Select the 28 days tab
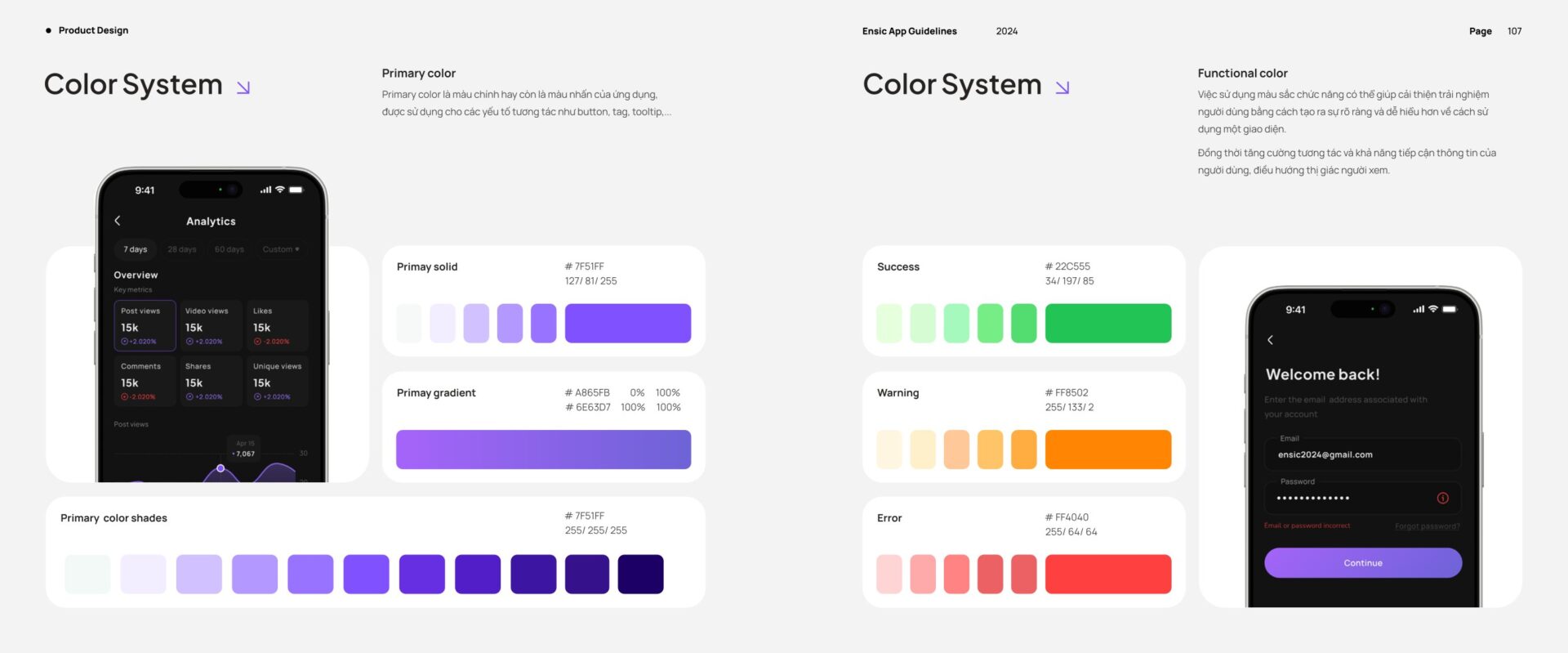Viewport: 1568px width, 653px height. (x=182, y=249)
